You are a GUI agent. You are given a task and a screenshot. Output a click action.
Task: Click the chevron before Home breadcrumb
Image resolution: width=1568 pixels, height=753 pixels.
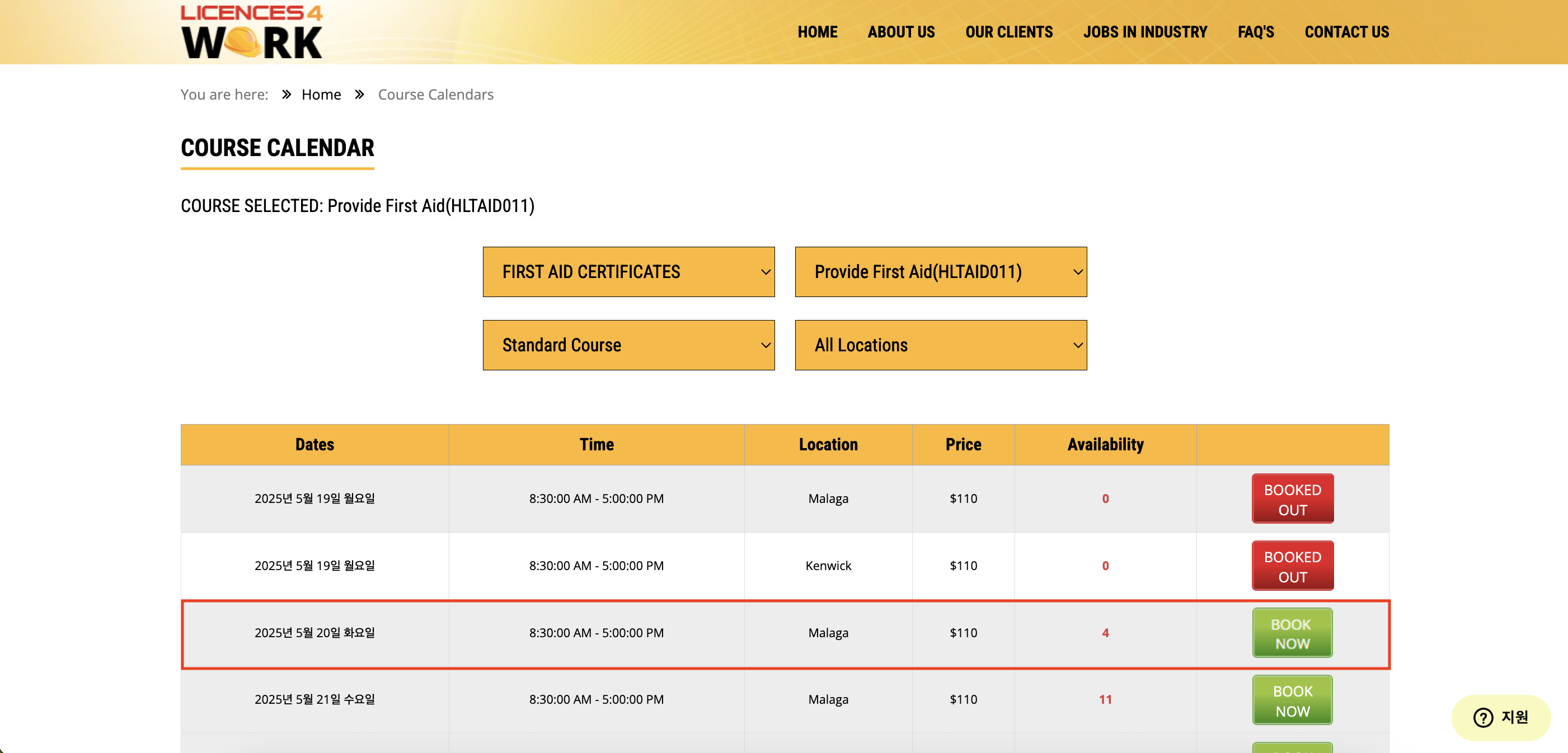pyautogui.click(x=286, y=95)
